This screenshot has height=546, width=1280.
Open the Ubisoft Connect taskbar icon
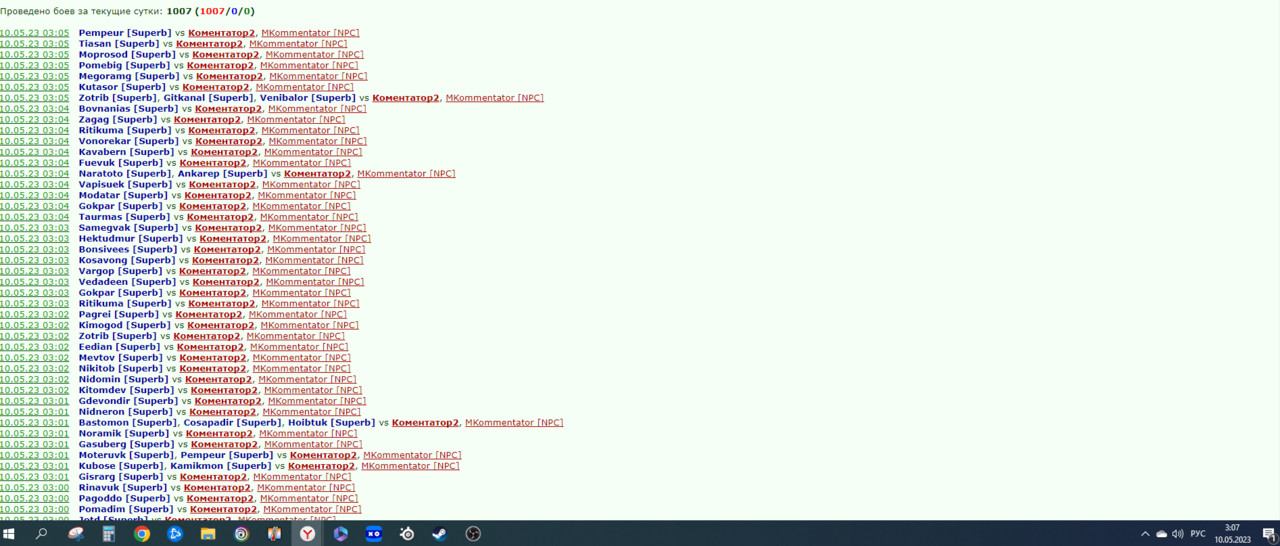241,534
